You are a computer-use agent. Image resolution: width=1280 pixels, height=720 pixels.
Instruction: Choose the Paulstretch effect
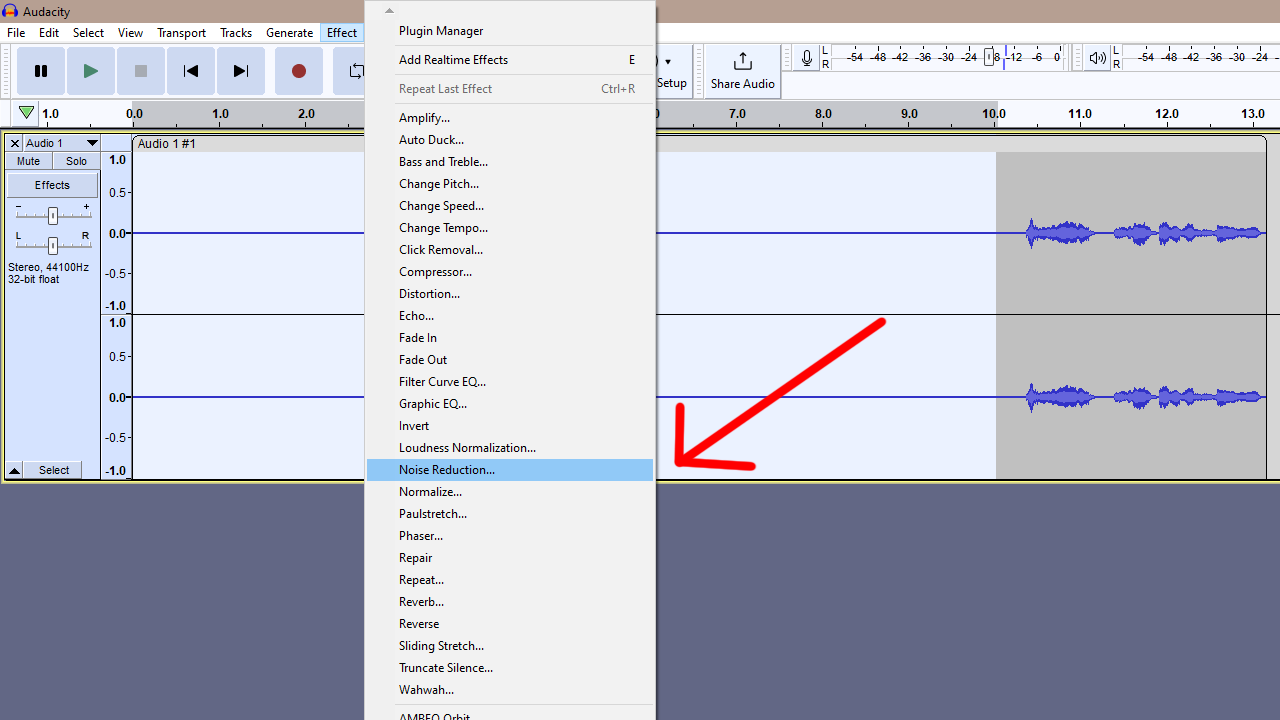coord(510,514)
